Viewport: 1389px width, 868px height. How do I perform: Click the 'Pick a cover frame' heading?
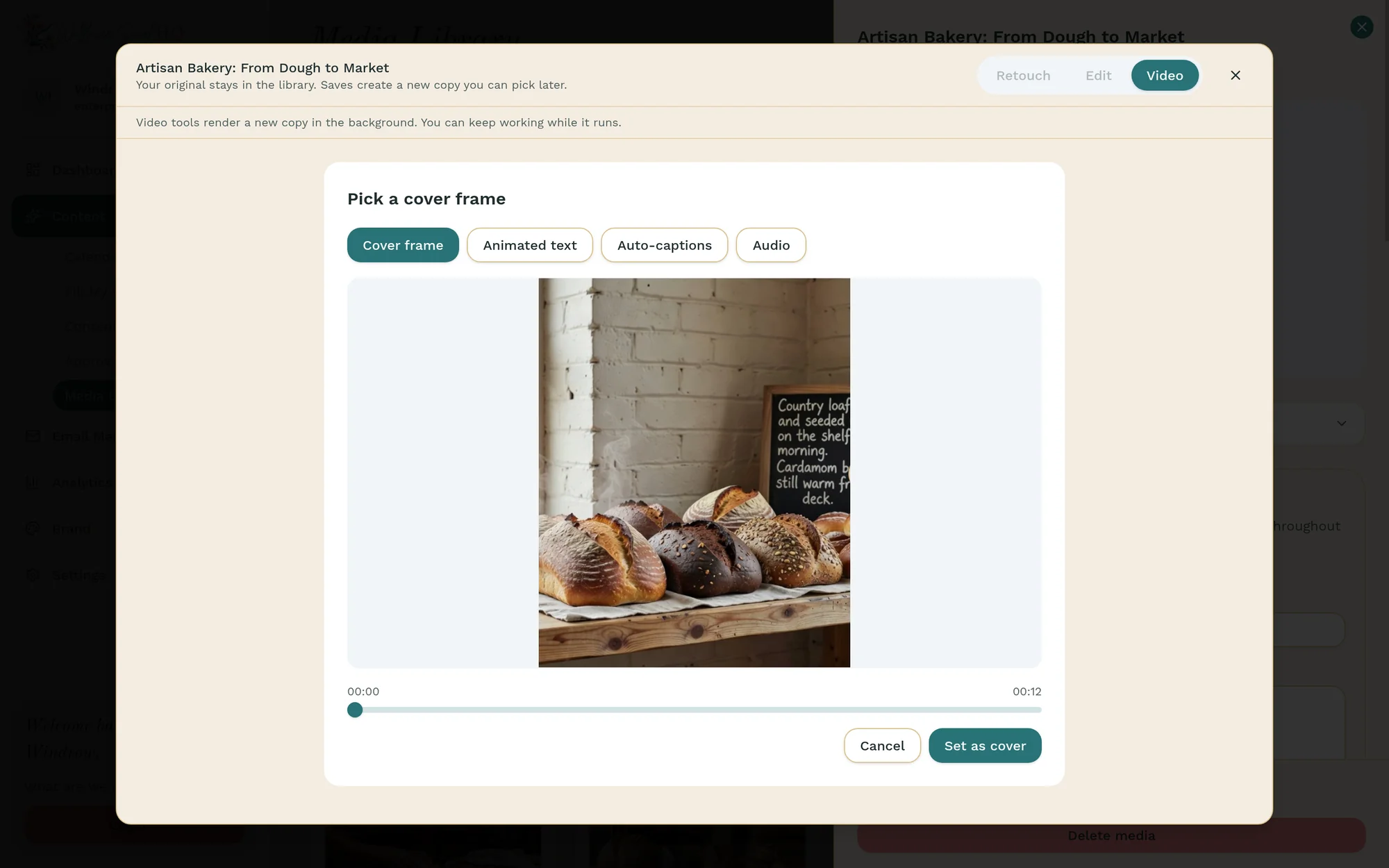pos(426,199)
